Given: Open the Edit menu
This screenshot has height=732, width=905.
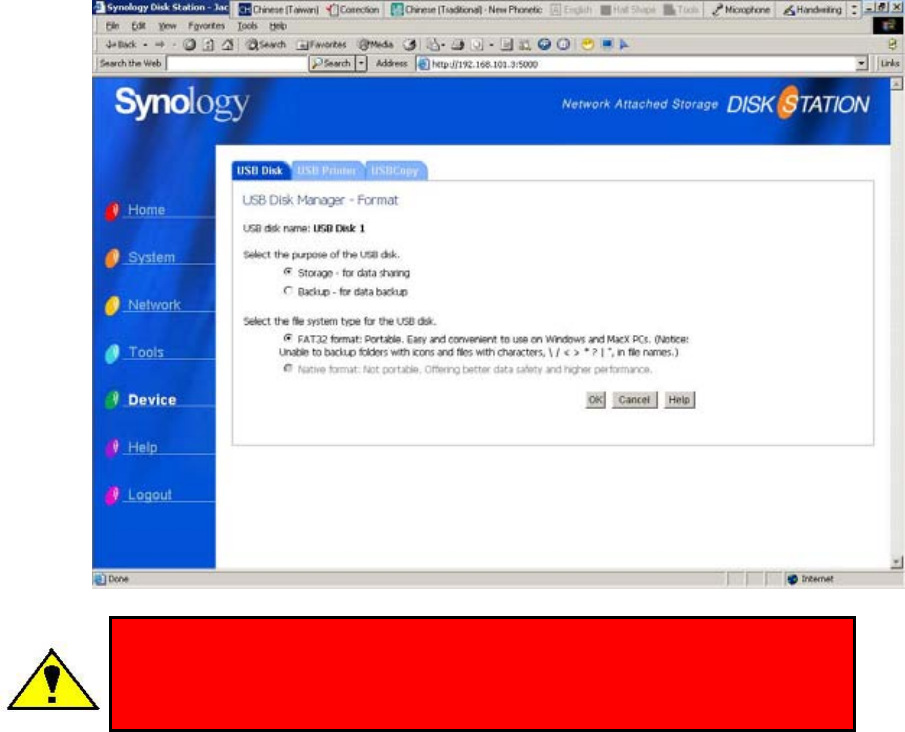Looking at the screenshot, I should point(139,26).
